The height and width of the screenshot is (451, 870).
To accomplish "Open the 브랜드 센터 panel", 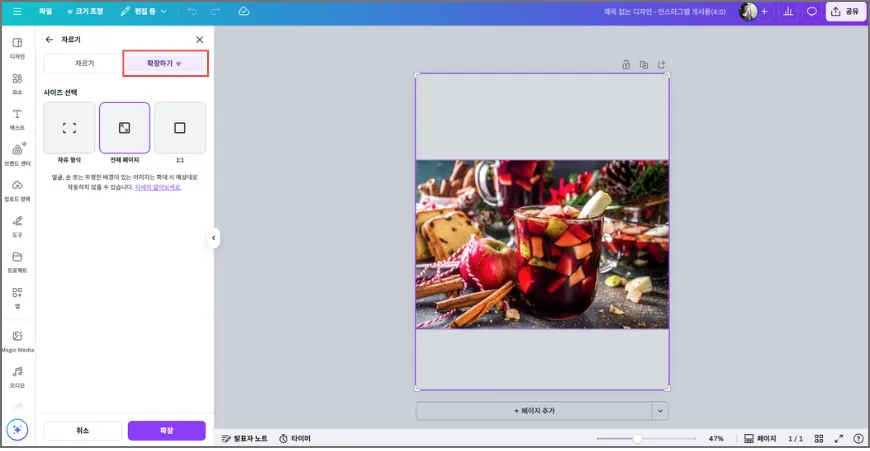I will [17, 155].
